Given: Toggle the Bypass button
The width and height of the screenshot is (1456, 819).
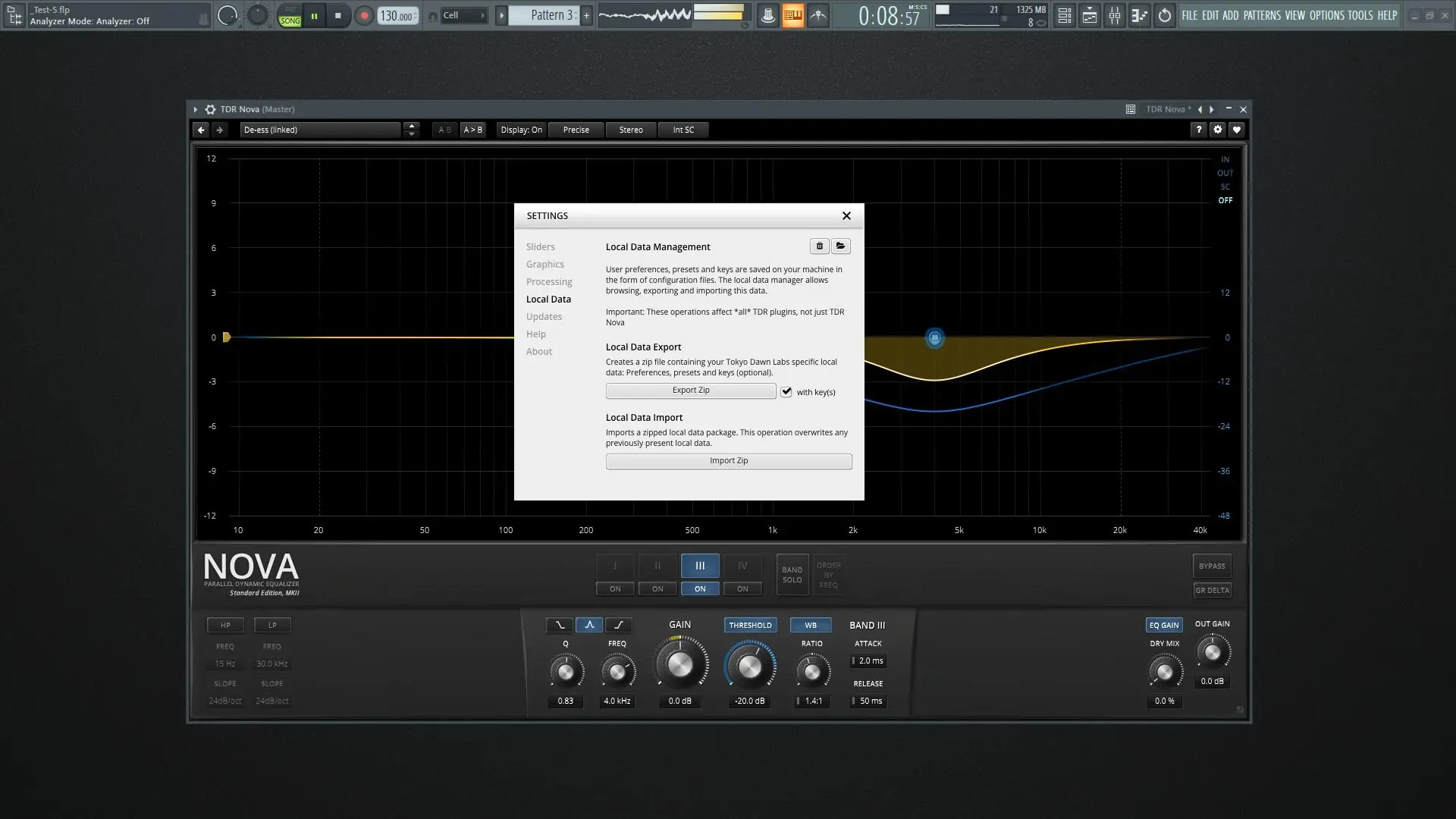Looking at the screenshot, I should pos(1211,566).
